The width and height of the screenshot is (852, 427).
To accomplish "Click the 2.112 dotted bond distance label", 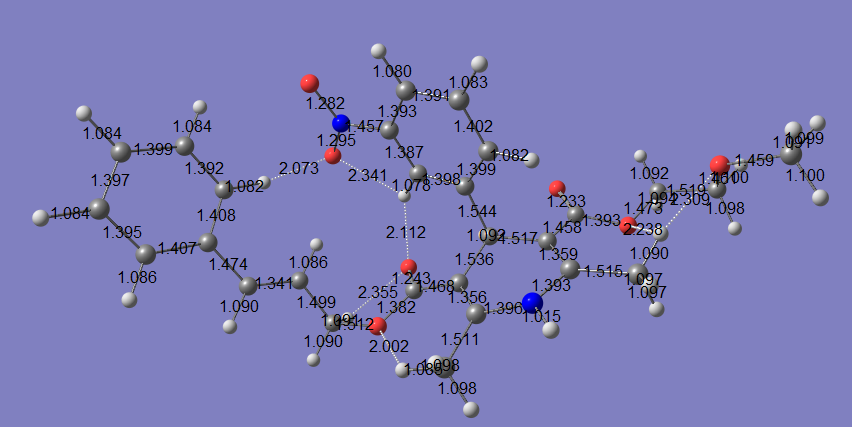I will pos(406,232).
